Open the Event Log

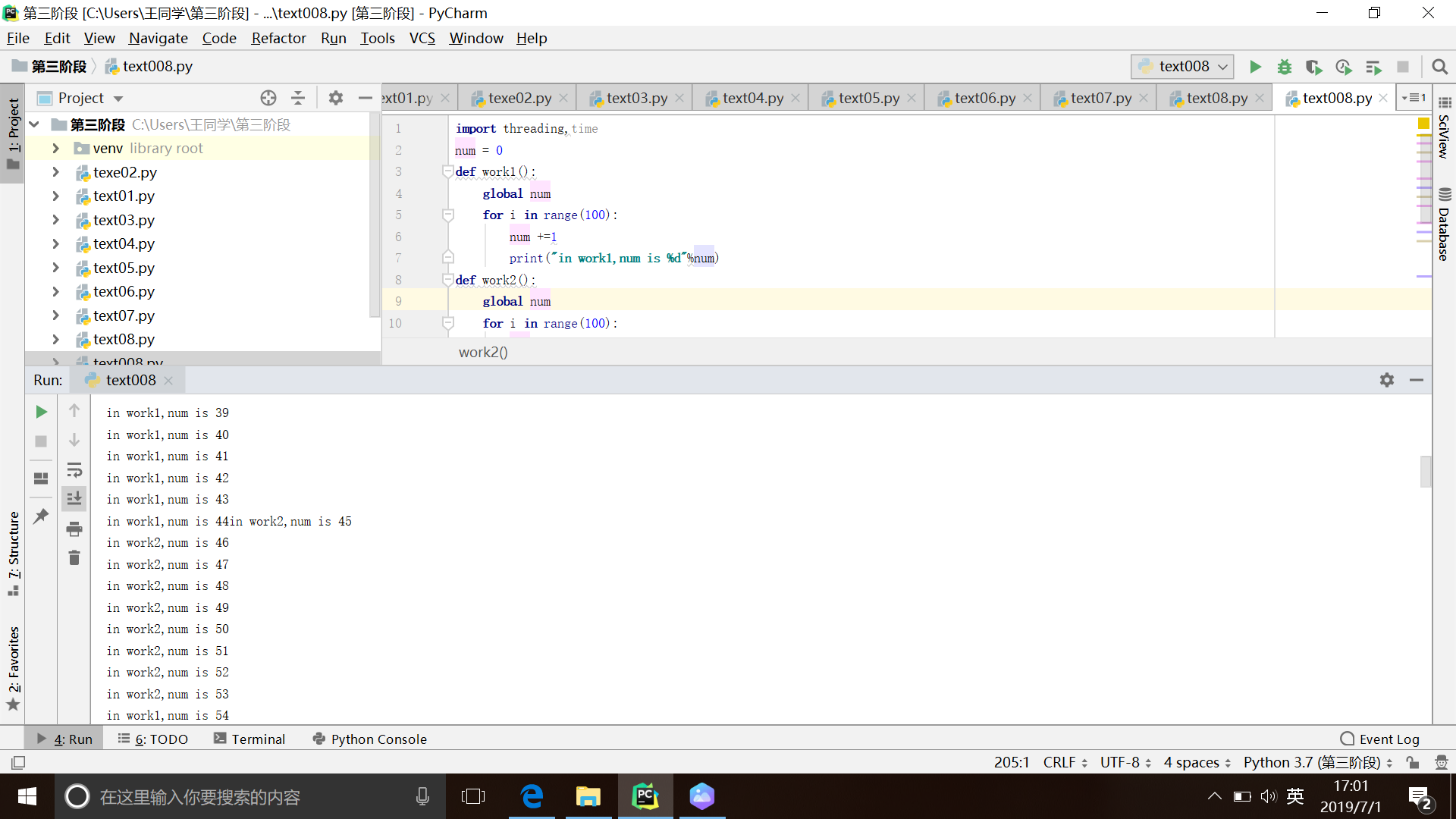(x=1380, y=739)
